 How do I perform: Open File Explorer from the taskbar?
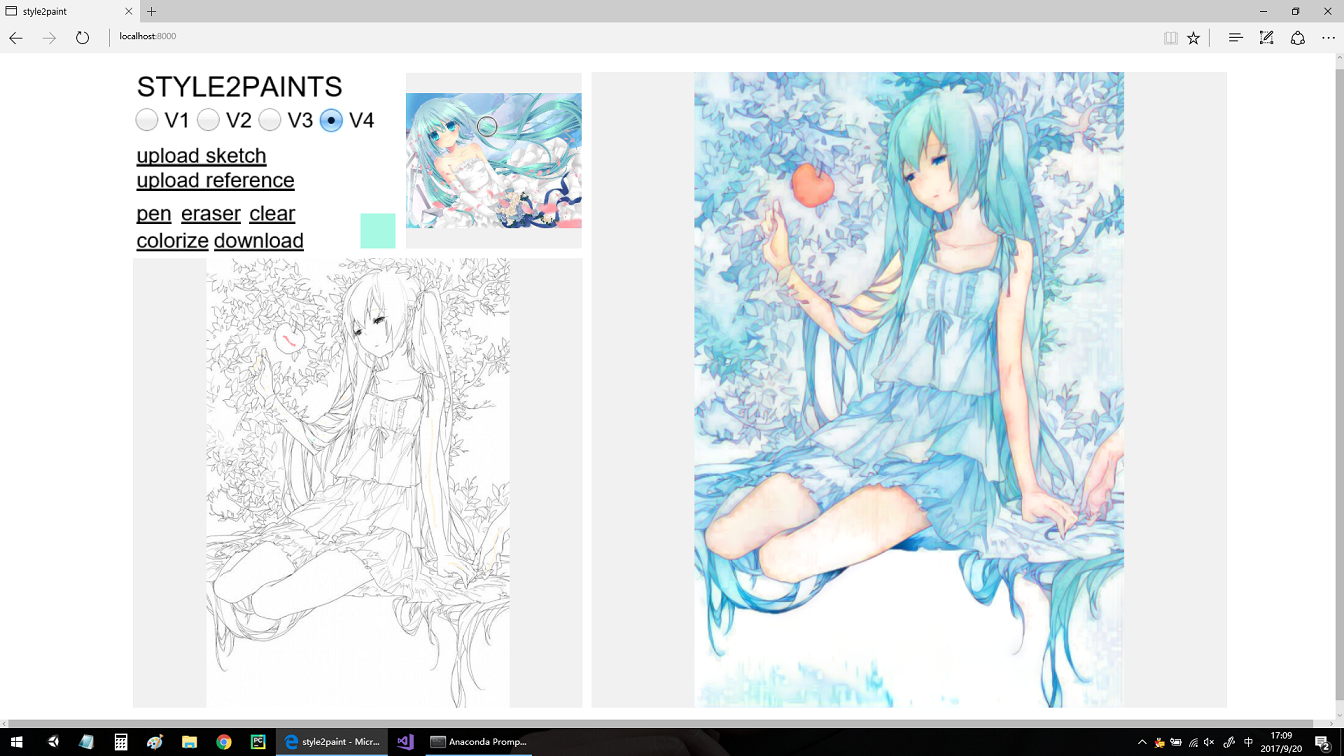pos(189,742)
